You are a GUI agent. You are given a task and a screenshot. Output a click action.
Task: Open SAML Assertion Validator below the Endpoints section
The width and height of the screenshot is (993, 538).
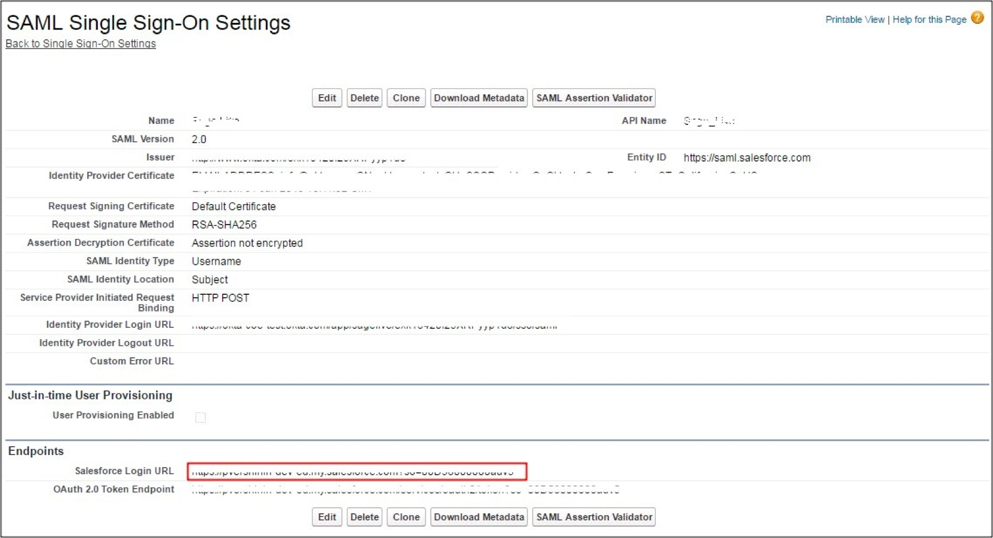594,517
